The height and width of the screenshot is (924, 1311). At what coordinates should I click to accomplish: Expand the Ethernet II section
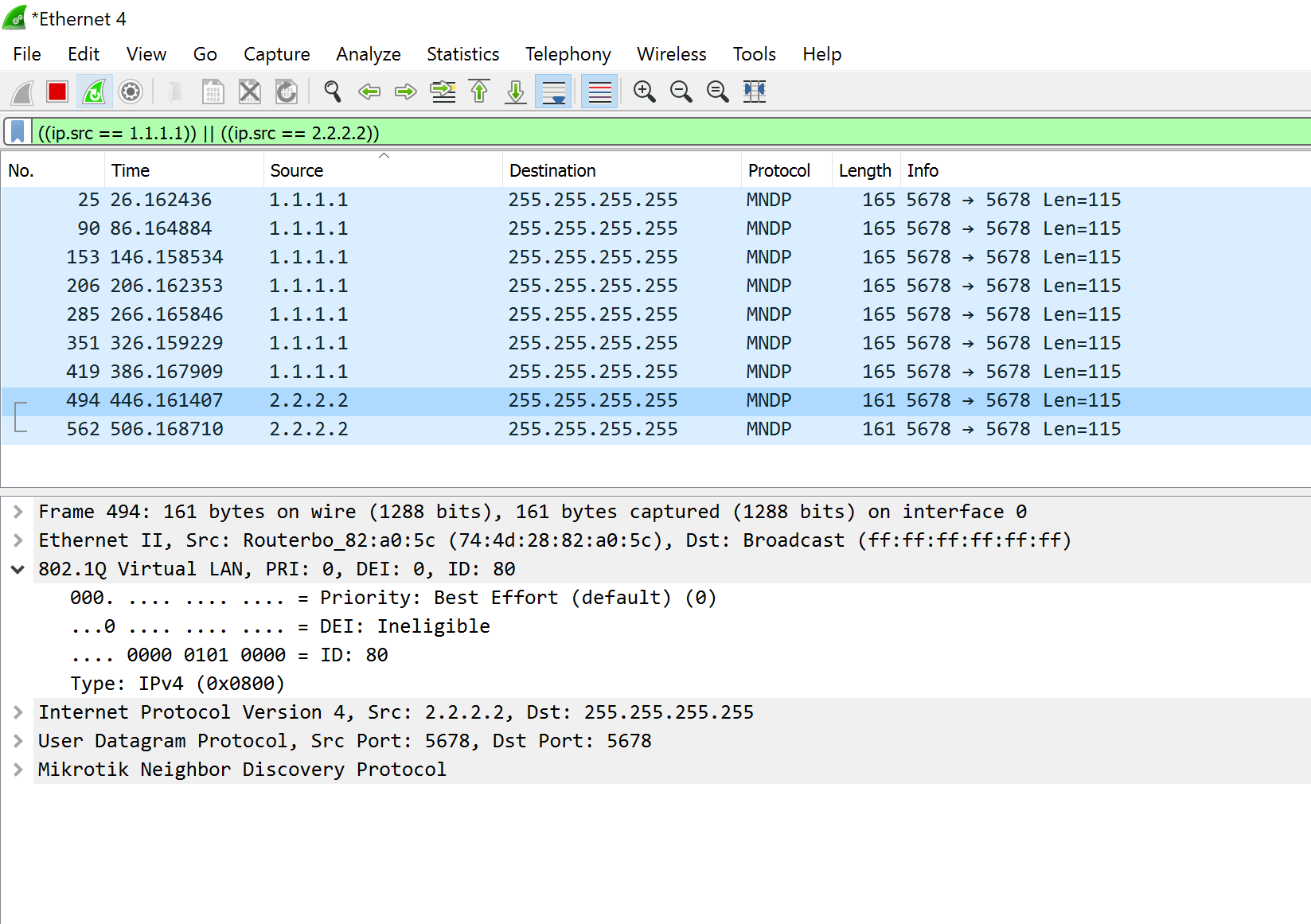tap(18, 540)
